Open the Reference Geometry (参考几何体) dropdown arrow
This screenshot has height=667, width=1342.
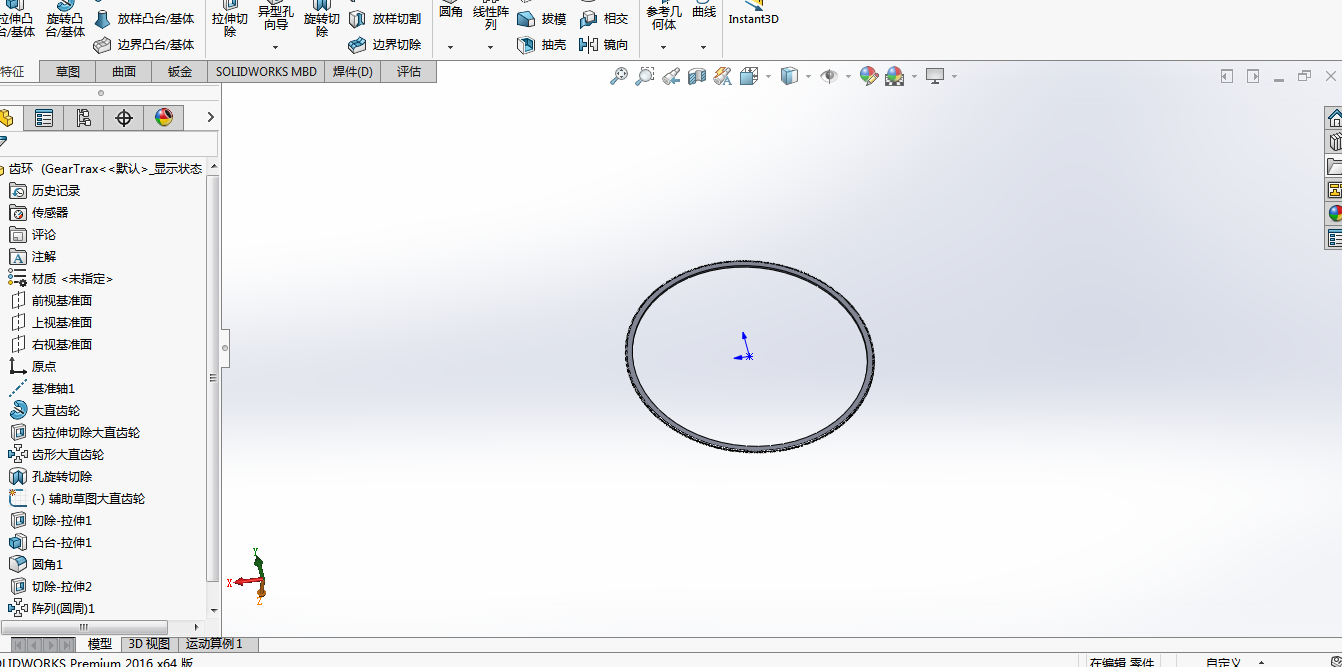click(663, 47)
